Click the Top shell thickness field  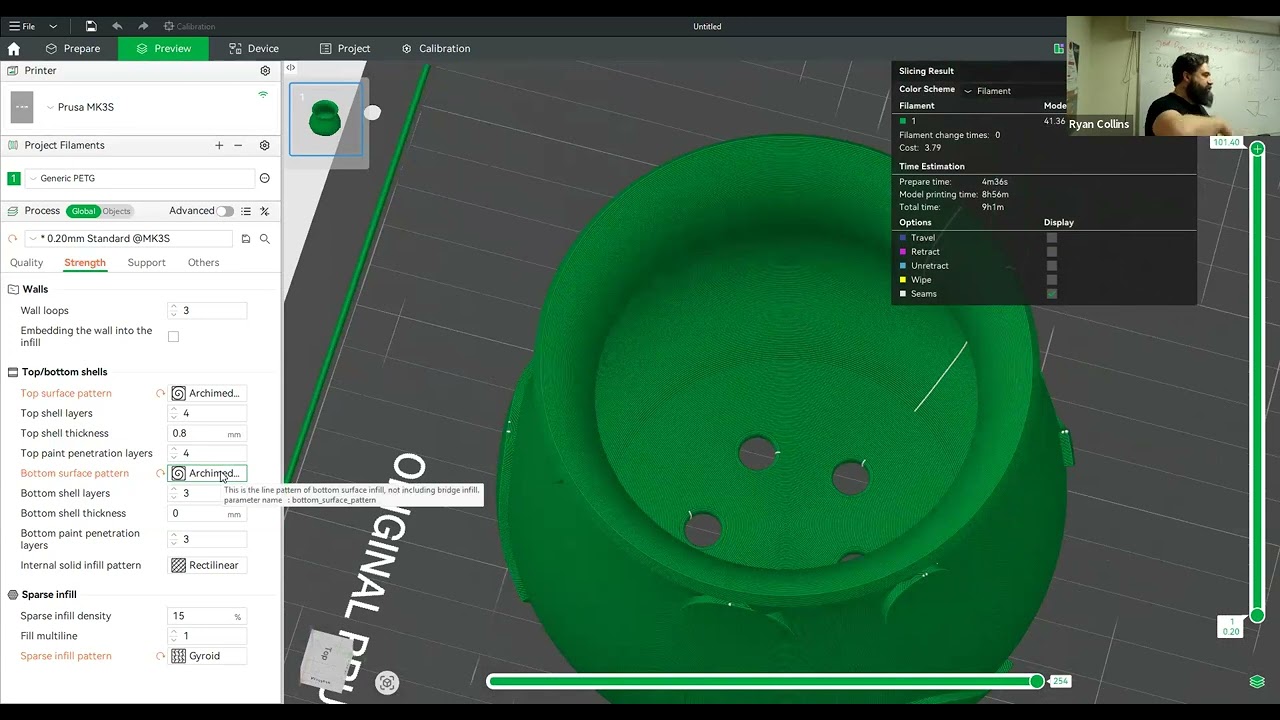[x=207, y=433]
